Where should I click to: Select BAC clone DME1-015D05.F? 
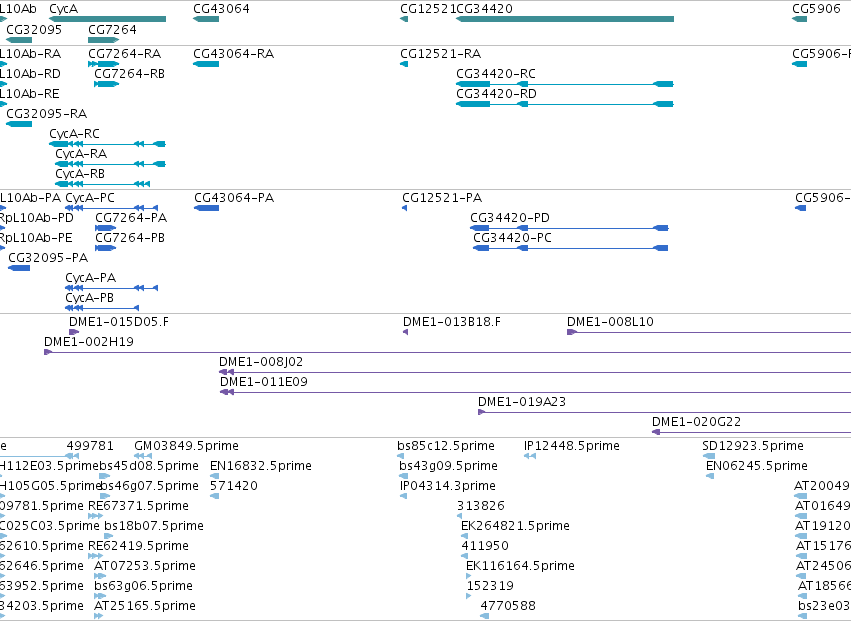pyautogui.click(x=119, y=322)
